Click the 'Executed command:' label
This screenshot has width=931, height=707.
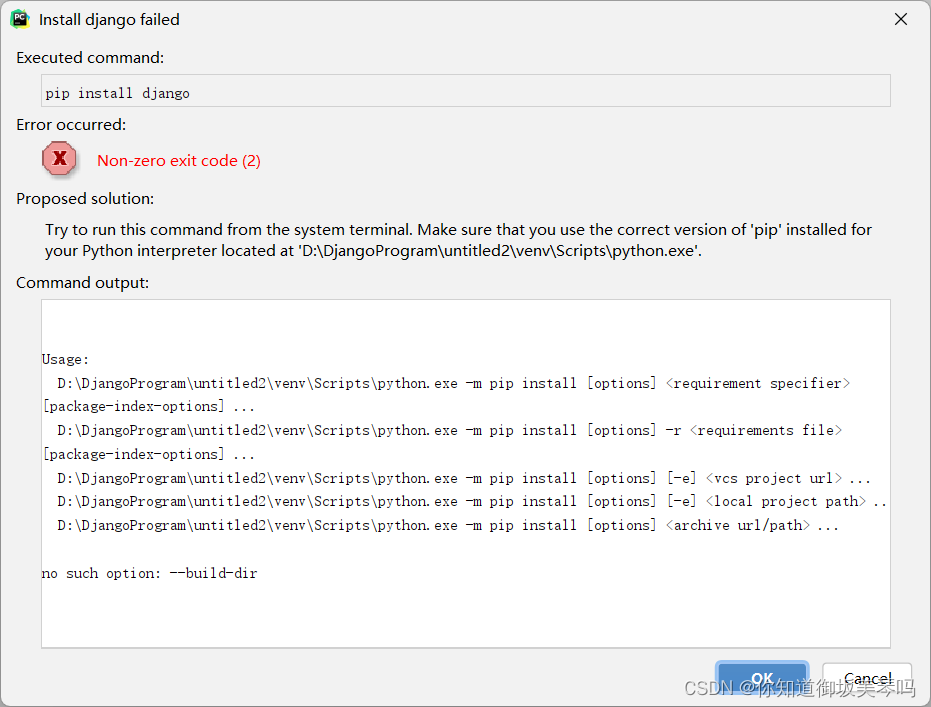(90, 58)
